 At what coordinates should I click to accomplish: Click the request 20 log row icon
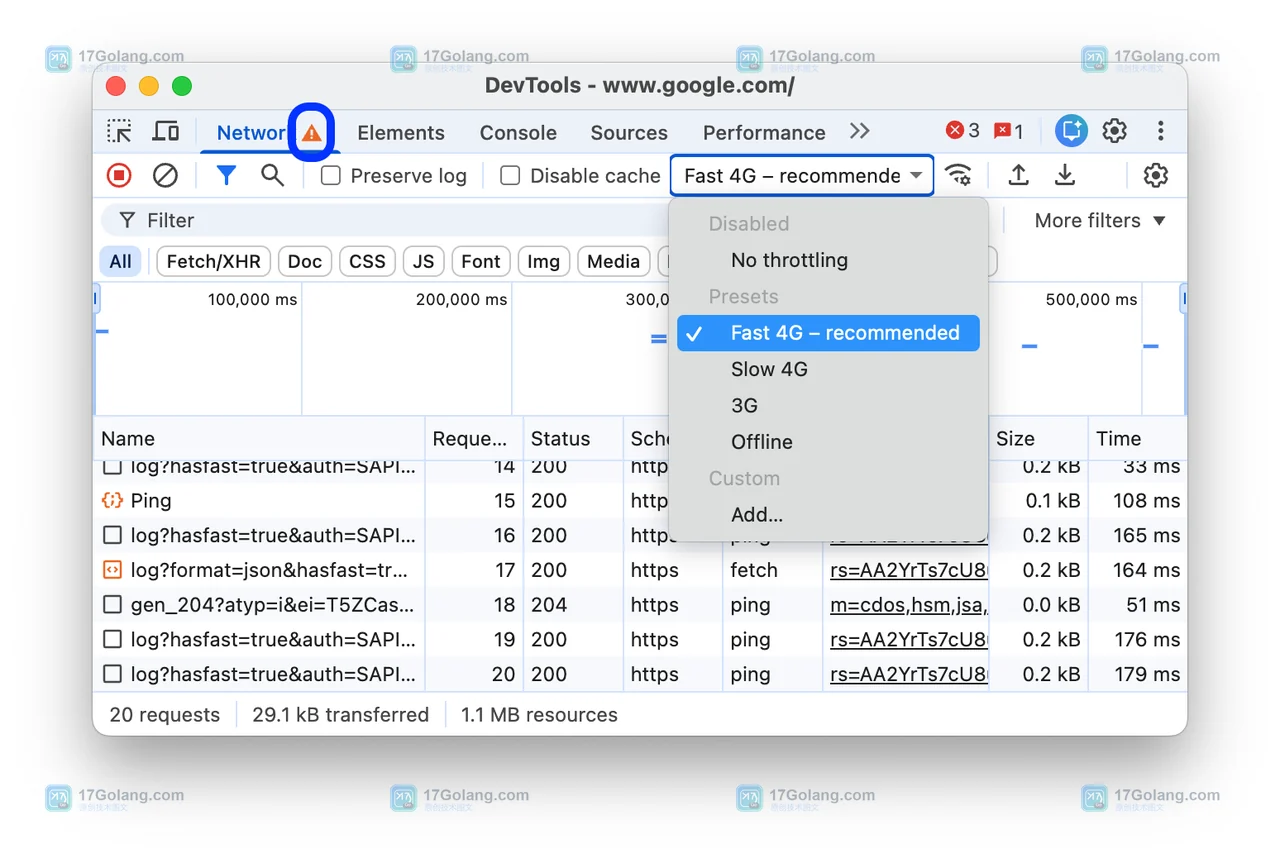tap(113, 674)
